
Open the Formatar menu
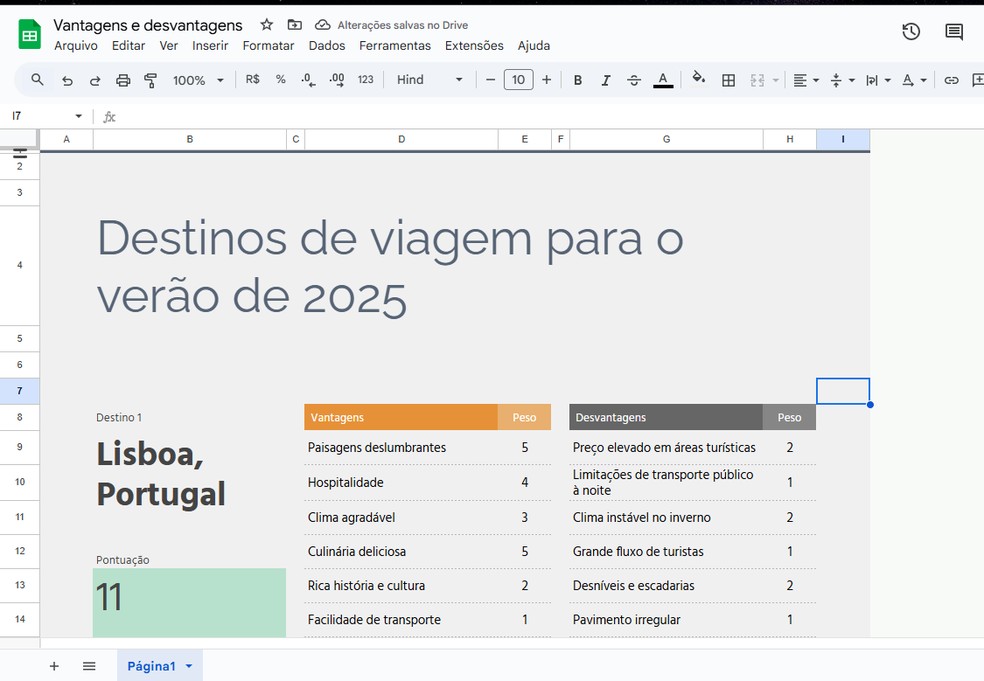coord(267,45)
